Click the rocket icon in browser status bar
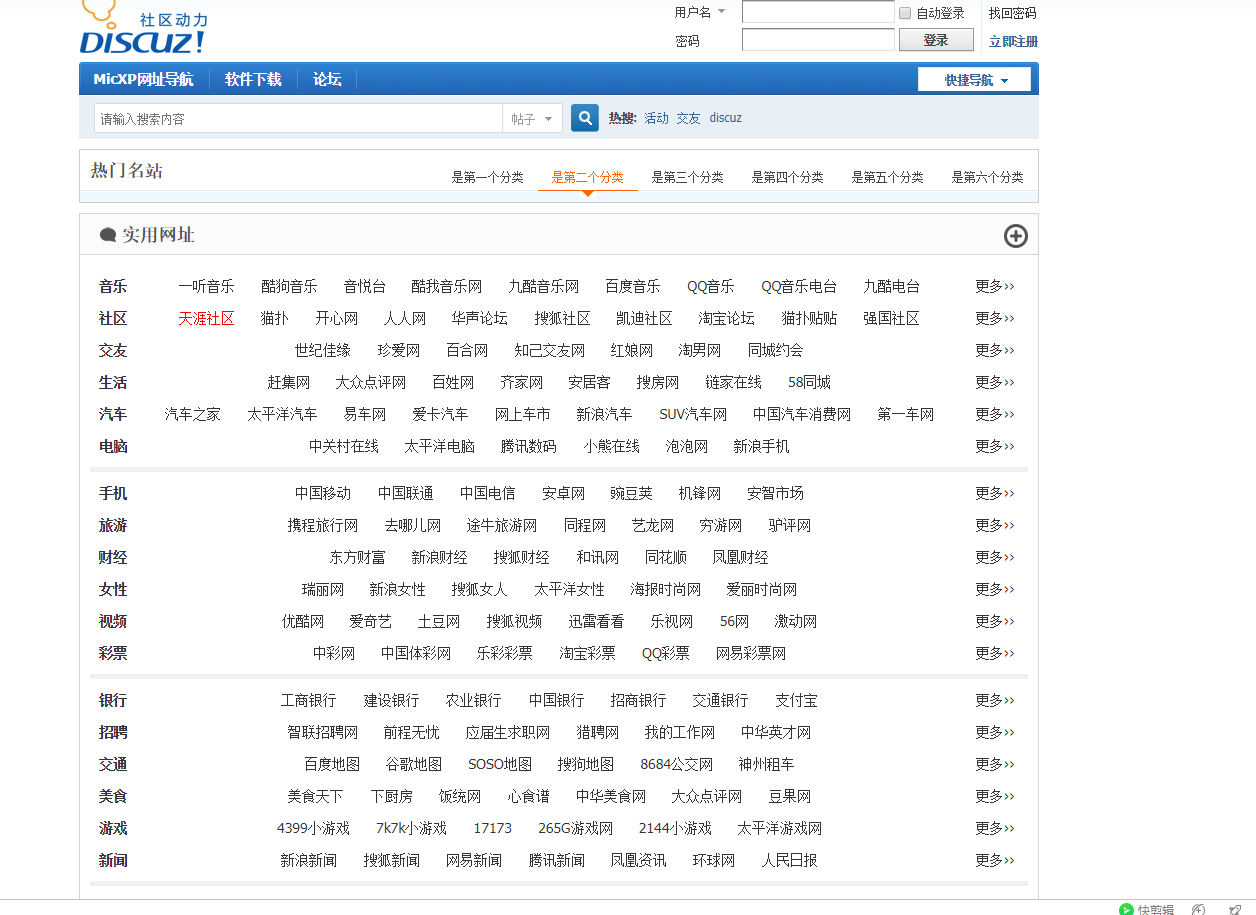The width and height of the screenshot is (1256, 915). click(x=1235, y=909)
